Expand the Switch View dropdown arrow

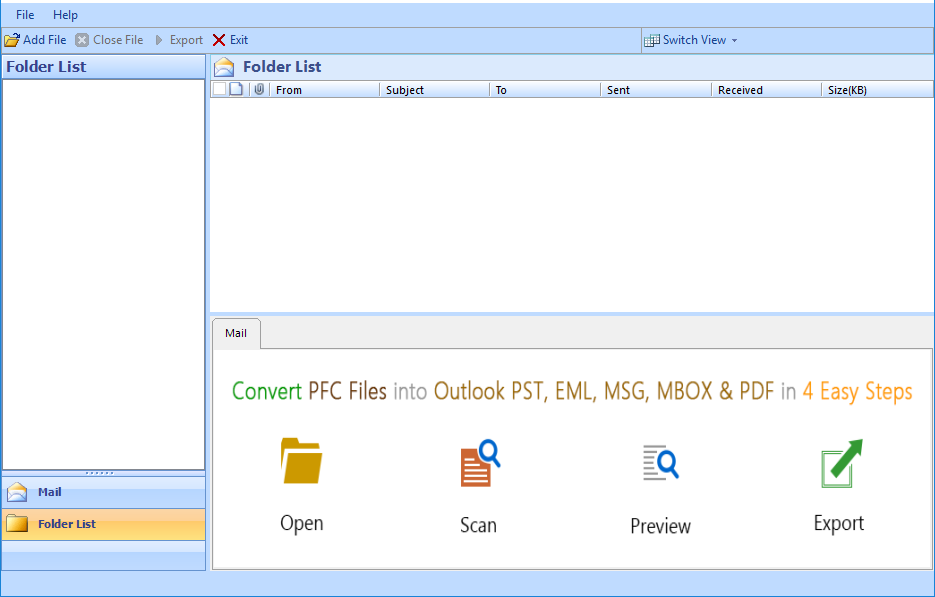coord(734,41)
